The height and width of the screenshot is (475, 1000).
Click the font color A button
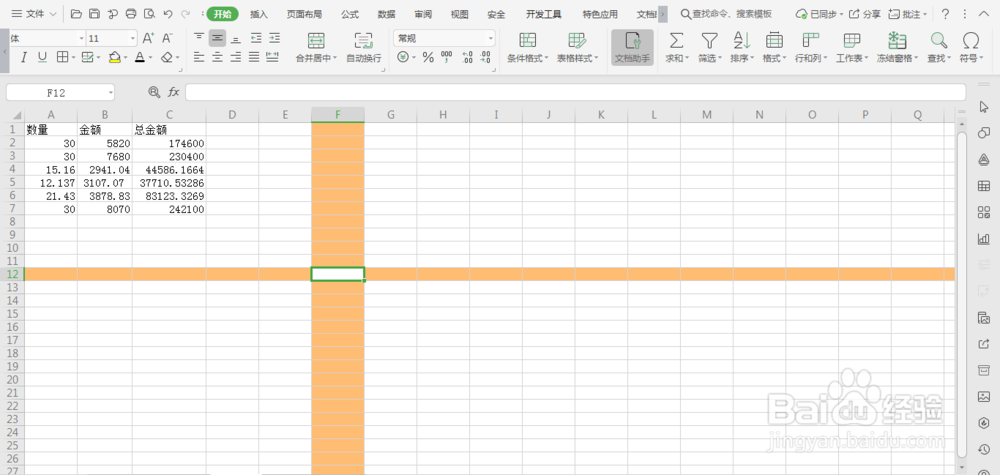pos(139,57)
